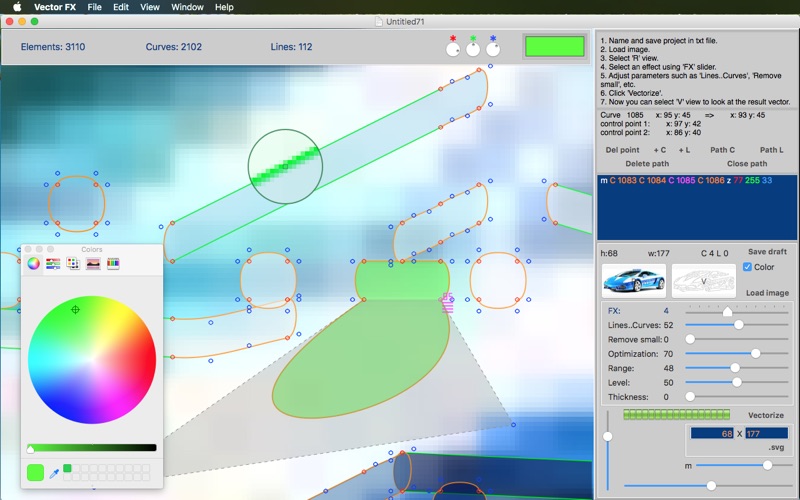Click the Delete path button
Viewport: 800px width, 500px height.
point(647,164)
